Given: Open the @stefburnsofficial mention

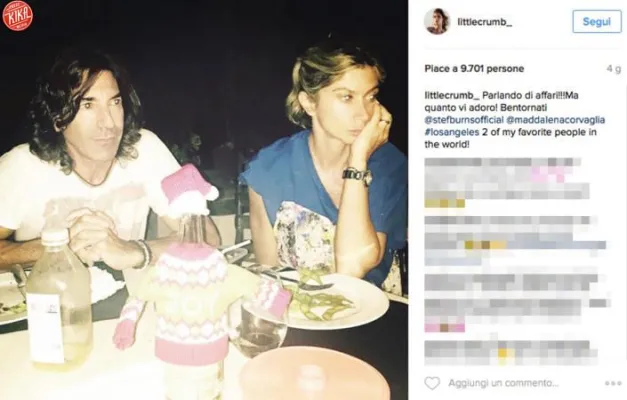Looking at the screenshot, I should (x=464, y=120).
